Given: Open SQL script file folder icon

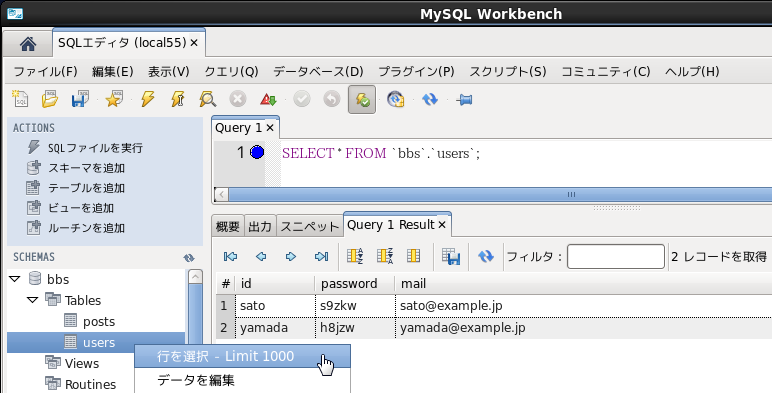Looking at the screenshot, I should coord(50,99).
